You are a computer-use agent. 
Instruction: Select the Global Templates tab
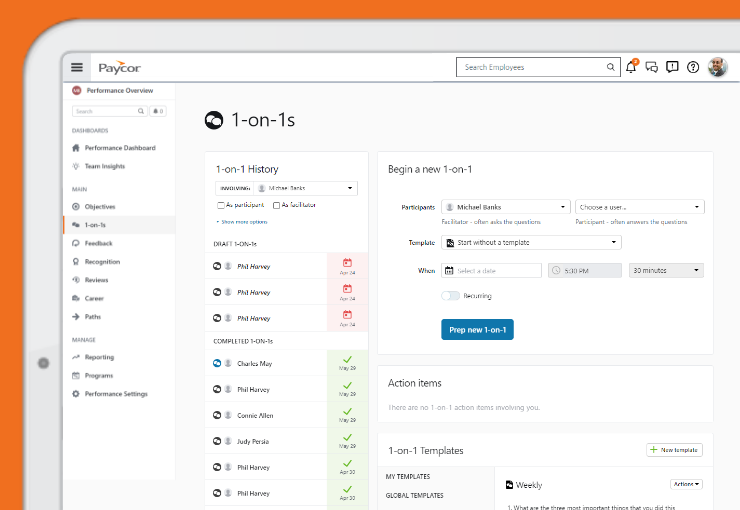414,495
